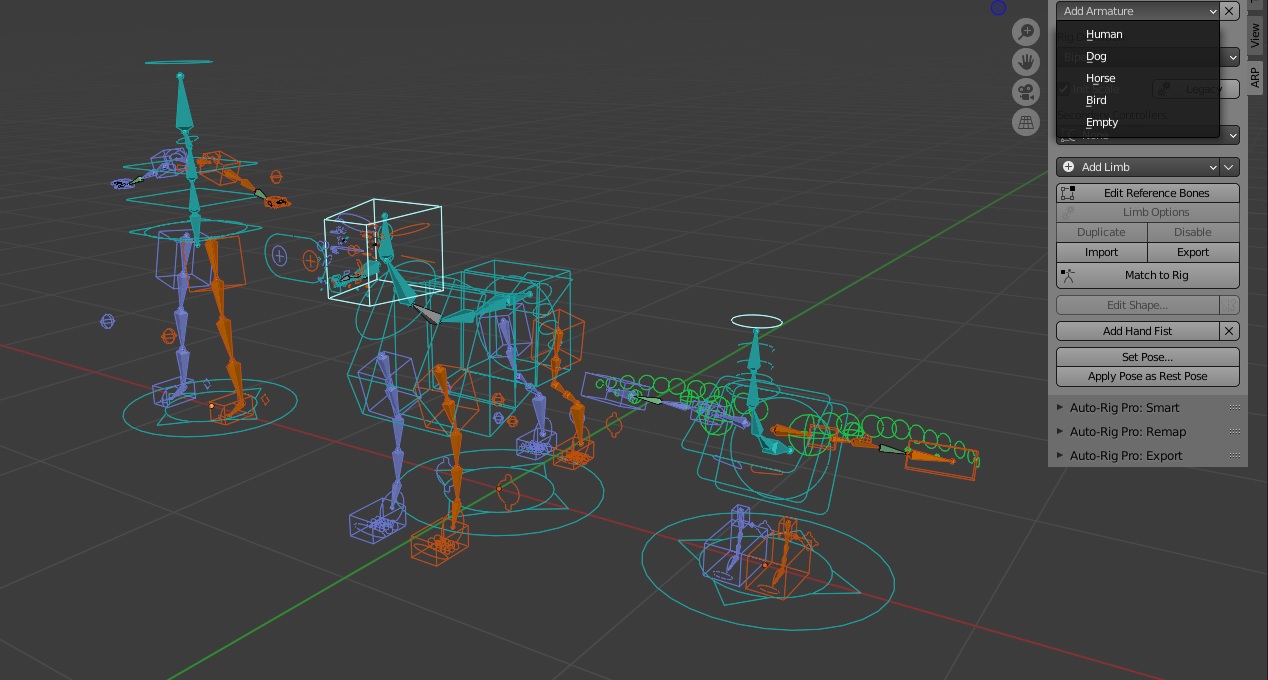
Task: Remove hand fist with X button
Action: click(1230, 331)
